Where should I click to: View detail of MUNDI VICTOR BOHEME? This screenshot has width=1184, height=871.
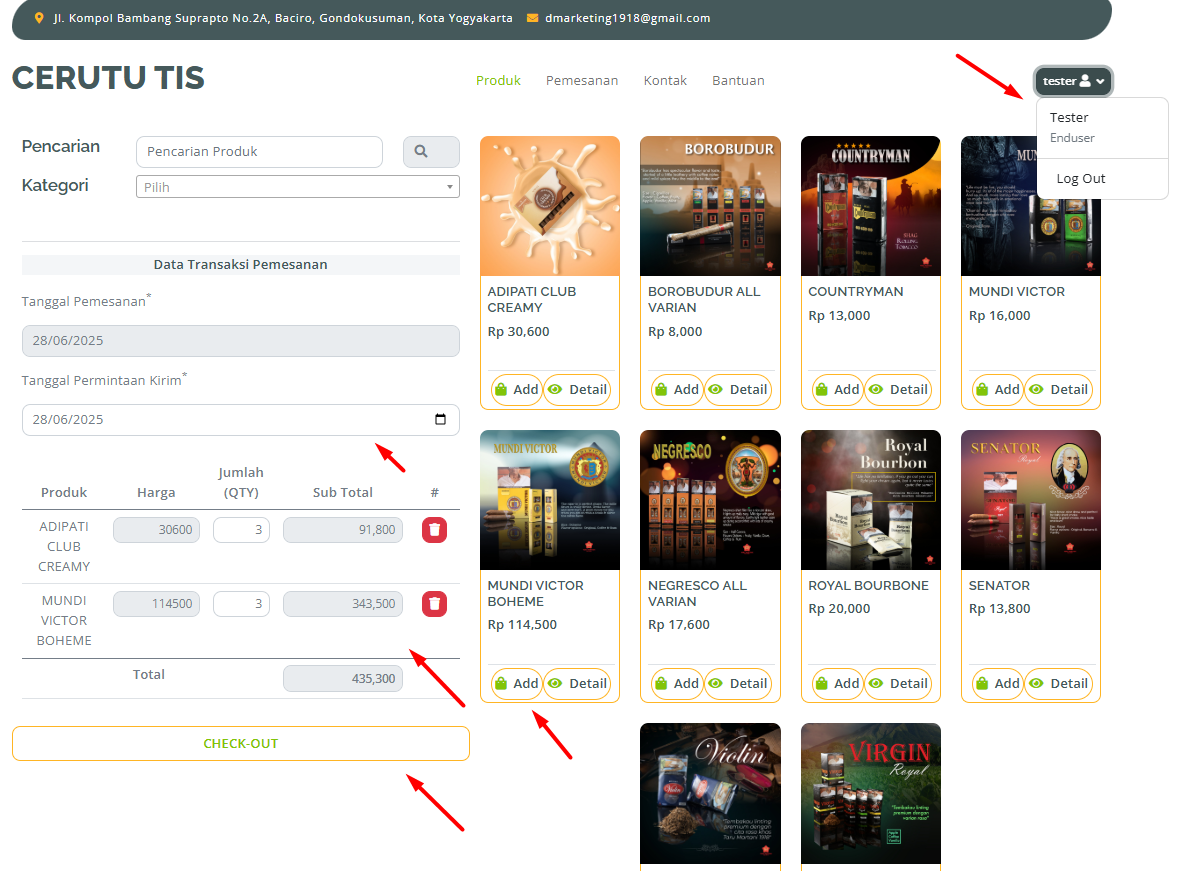pyautogui.click(x=577, y=684)
